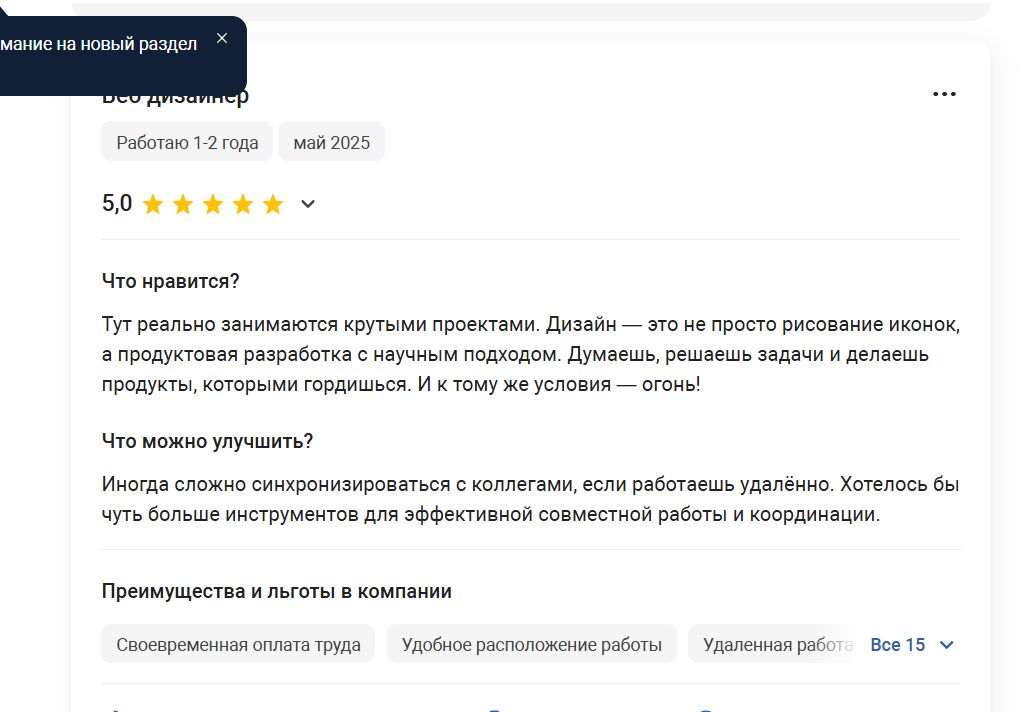Viewport: 1036px width, 712px height.
Task: Click the Преимущества и льготы в компании heading
Action: [277, 591]
